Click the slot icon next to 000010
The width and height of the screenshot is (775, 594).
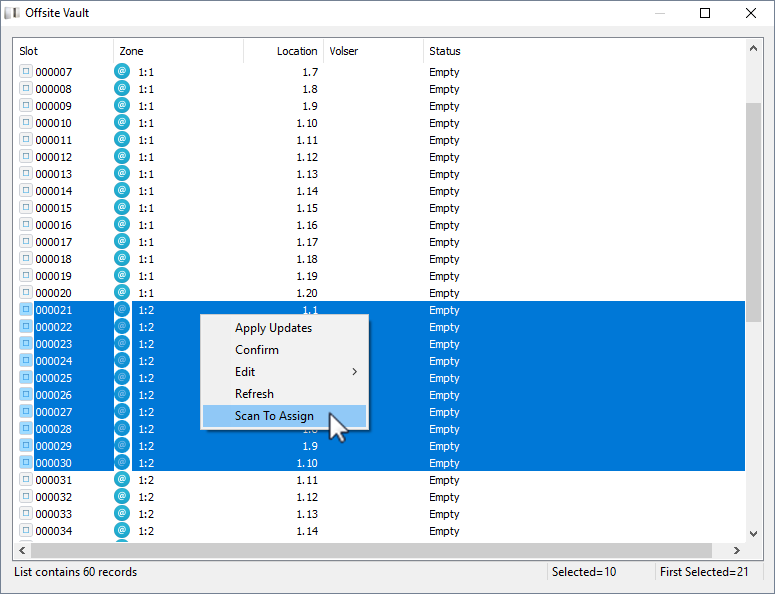26,122
